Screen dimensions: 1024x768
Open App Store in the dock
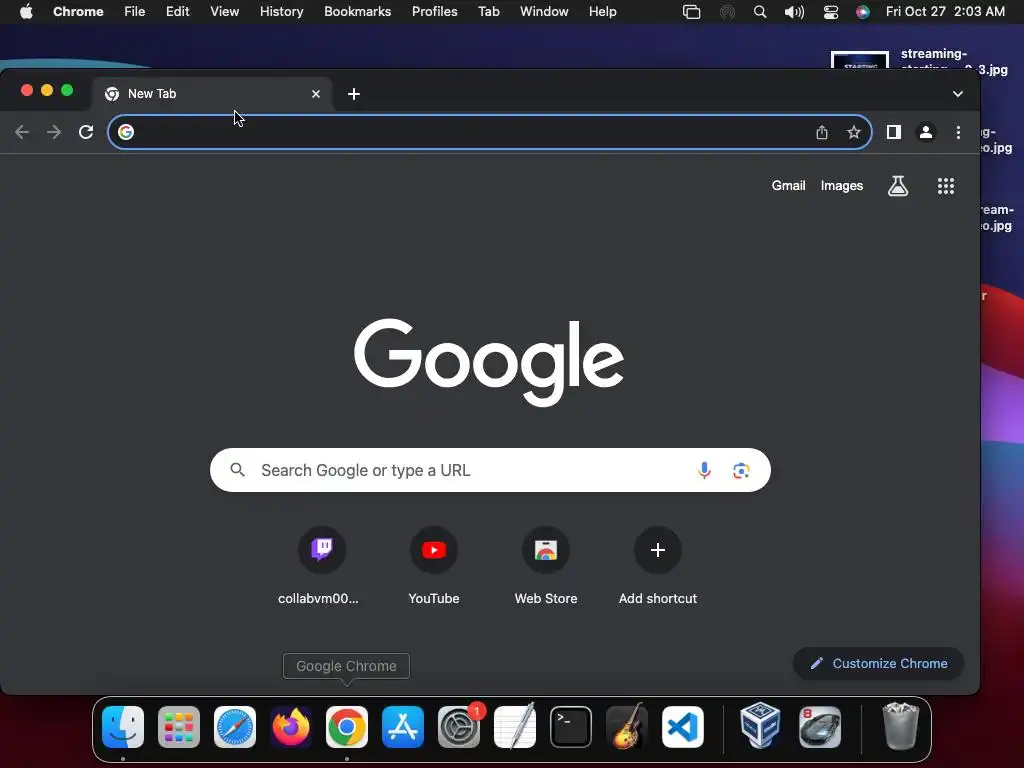[403, 727]
